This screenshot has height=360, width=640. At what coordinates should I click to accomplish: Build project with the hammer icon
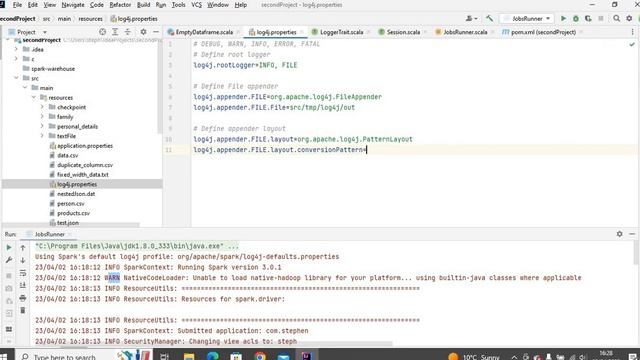pyautogui.click(x=489, y=18)
